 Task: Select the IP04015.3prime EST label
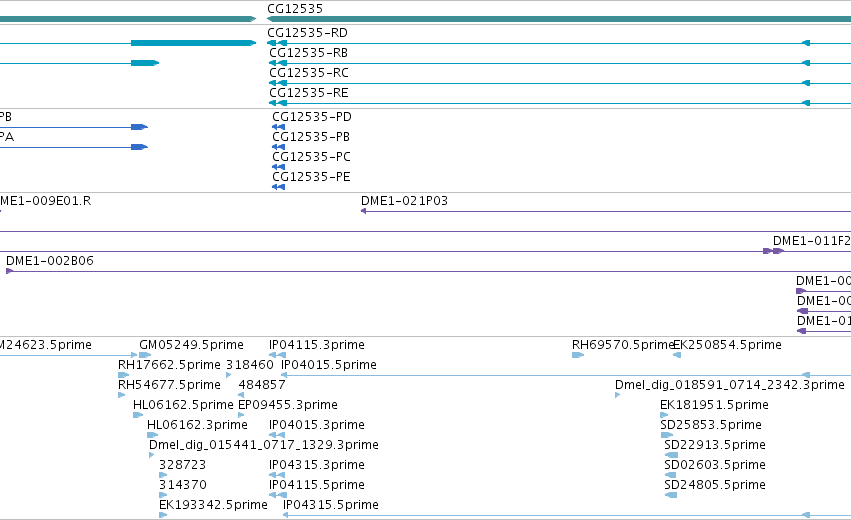point(317,425)
